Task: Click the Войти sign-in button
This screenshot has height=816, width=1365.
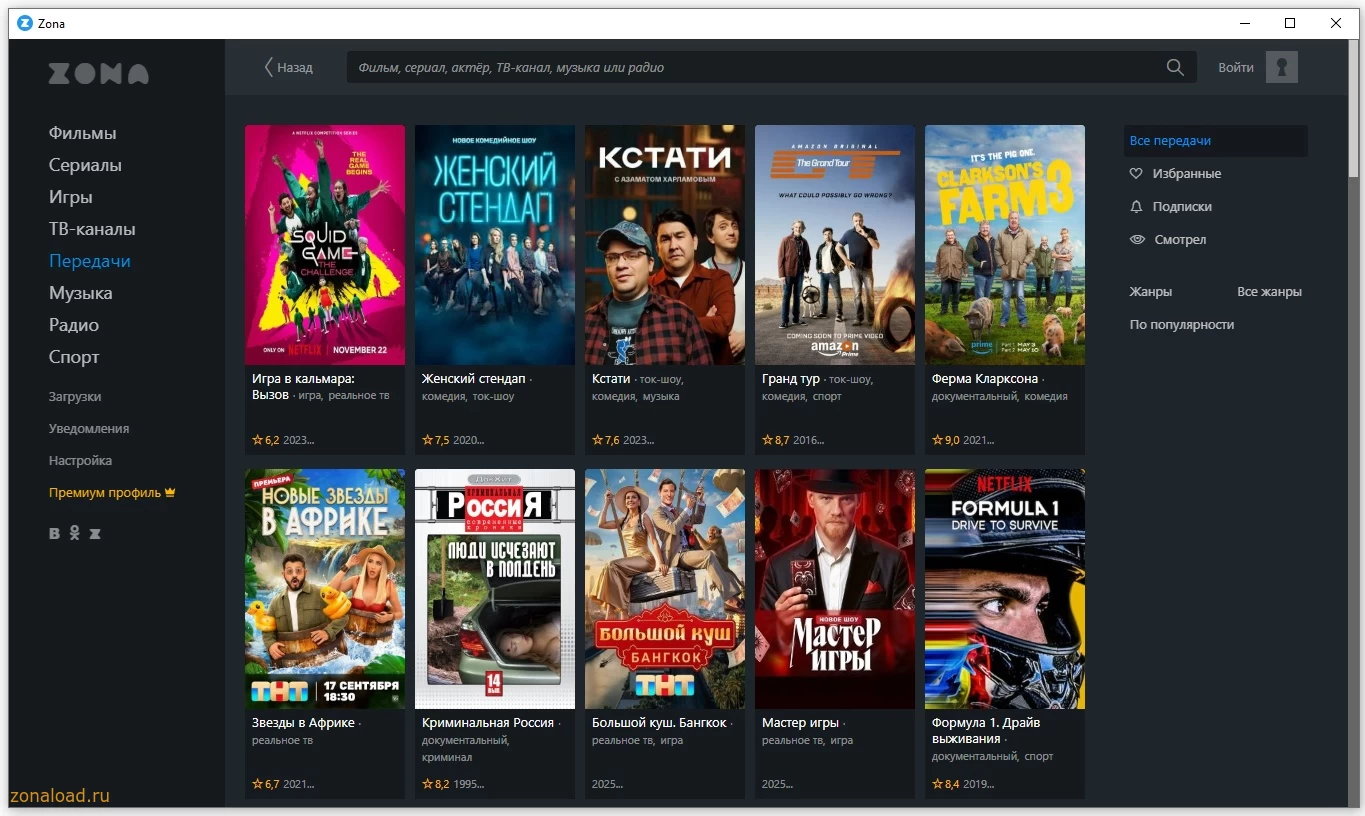Action: click(x=1236, y=68)
